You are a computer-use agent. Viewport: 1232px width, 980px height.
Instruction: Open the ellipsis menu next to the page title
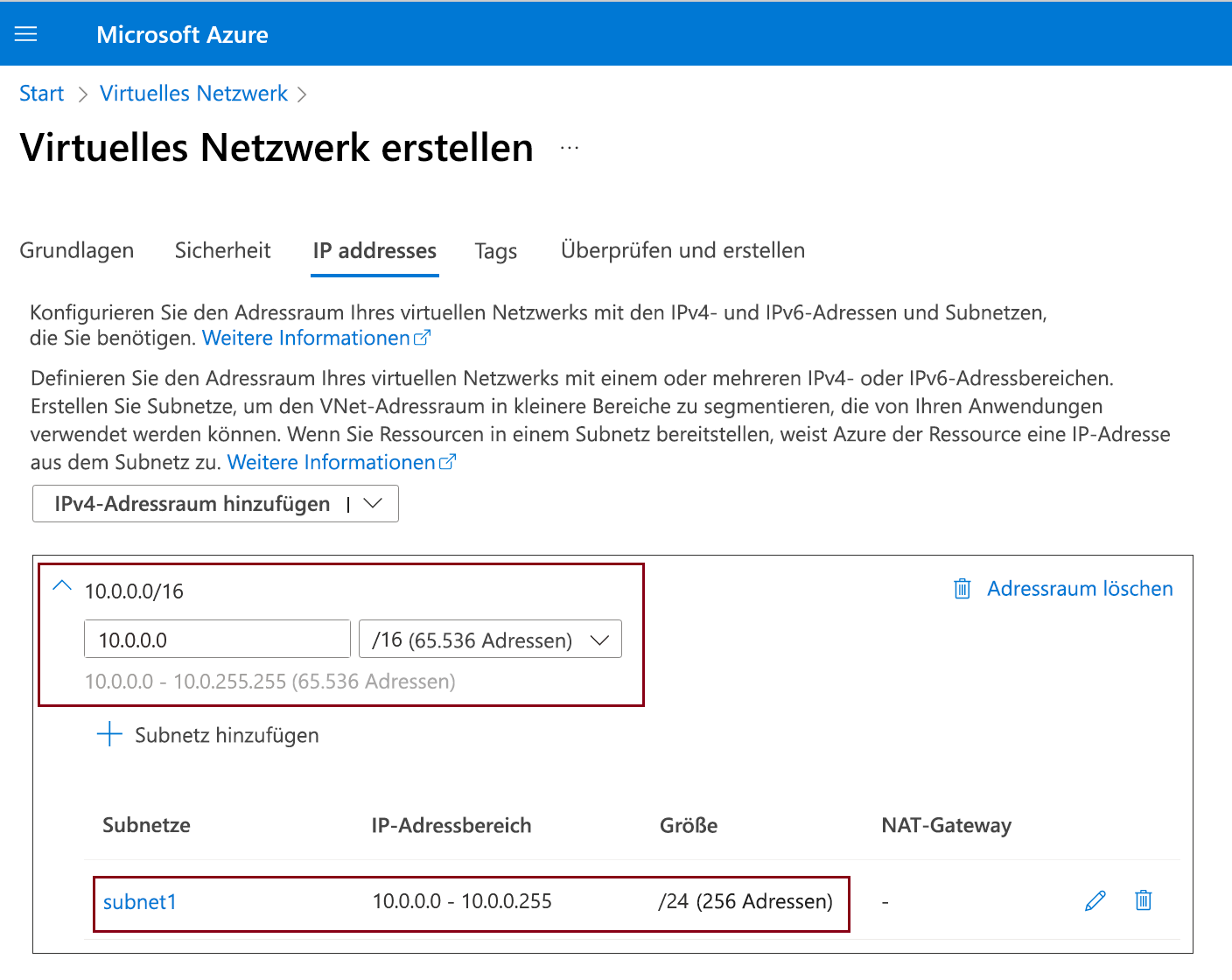pyautogui.click(x=570, y=147)
